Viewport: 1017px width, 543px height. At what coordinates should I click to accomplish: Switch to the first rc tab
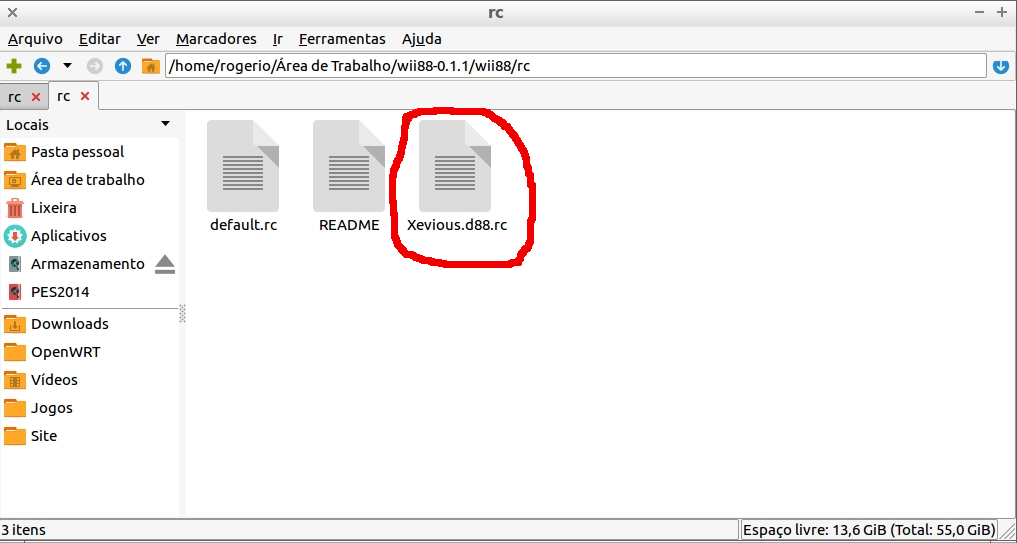pos(15,97)
